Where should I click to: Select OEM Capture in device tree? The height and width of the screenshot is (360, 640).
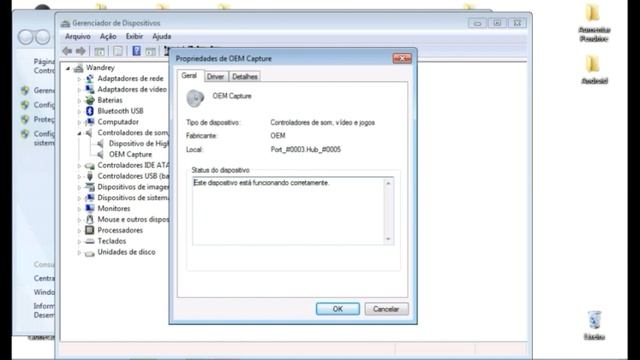(x=130, y=154)
